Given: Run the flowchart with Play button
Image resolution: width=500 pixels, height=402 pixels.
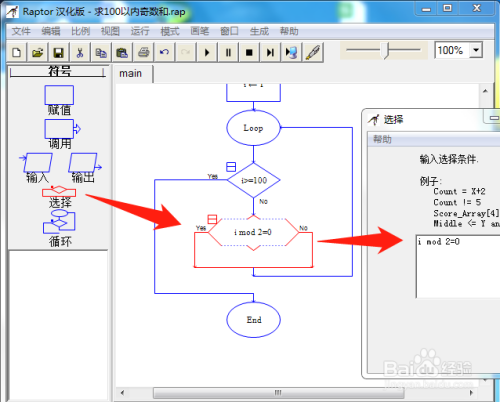Looking at the screenshot, I should (x=207, y=52).
